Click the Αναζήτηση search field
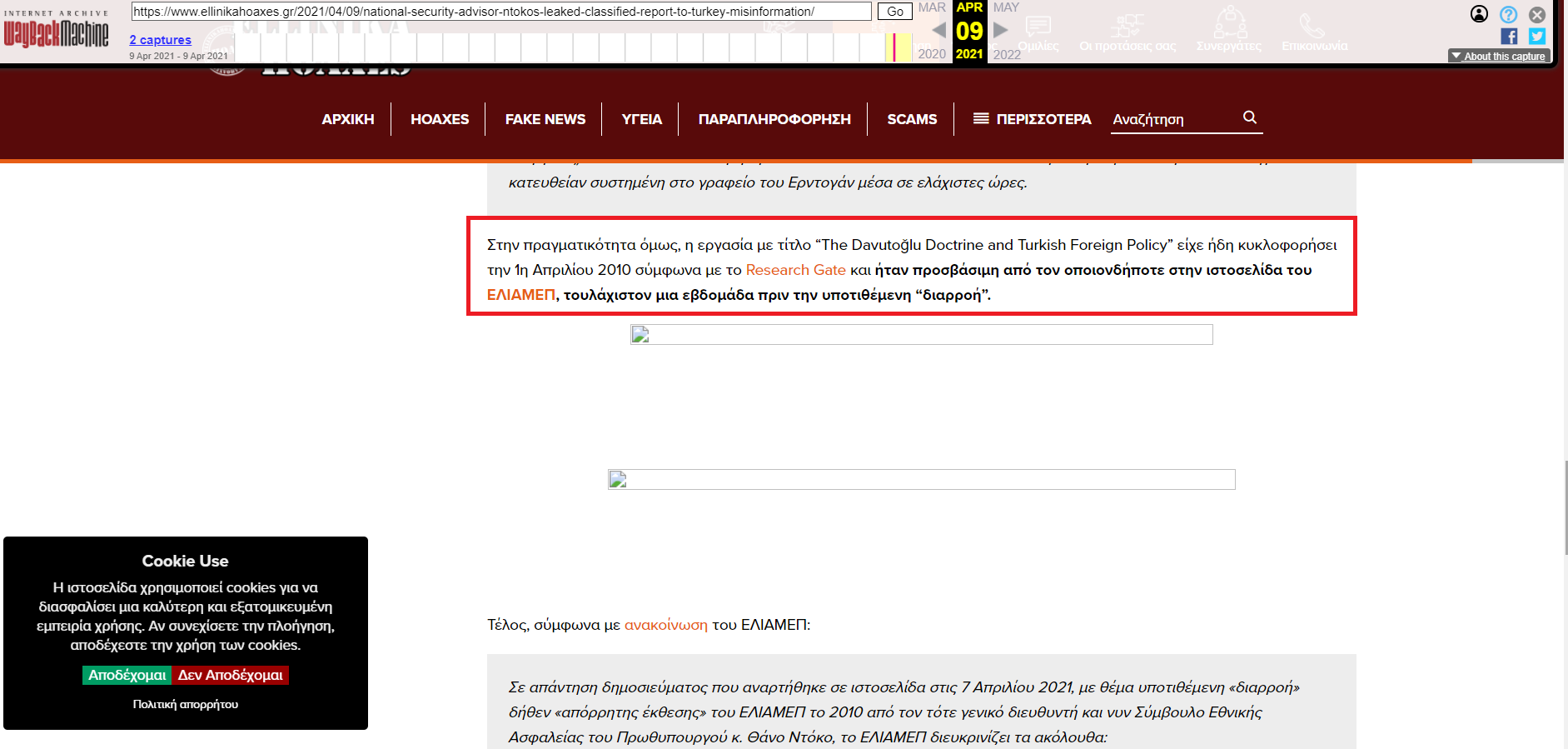 1174,119
